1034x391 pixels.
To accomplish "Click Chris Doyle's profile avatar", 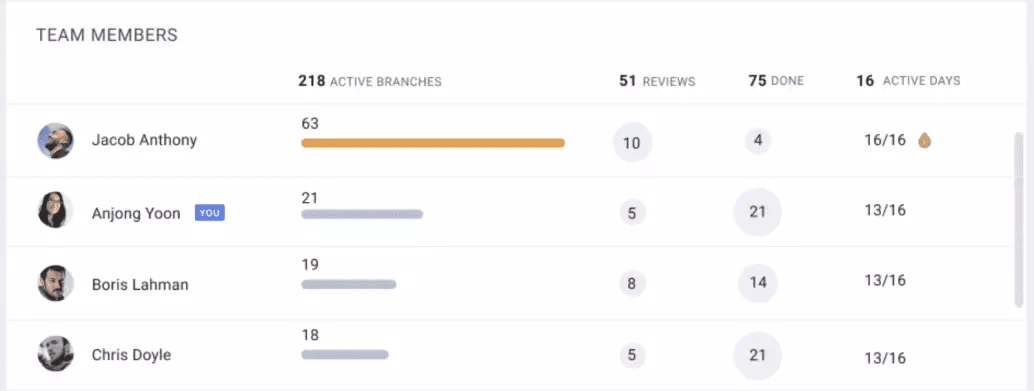I will pyautogui.click(x=55, y=354).
